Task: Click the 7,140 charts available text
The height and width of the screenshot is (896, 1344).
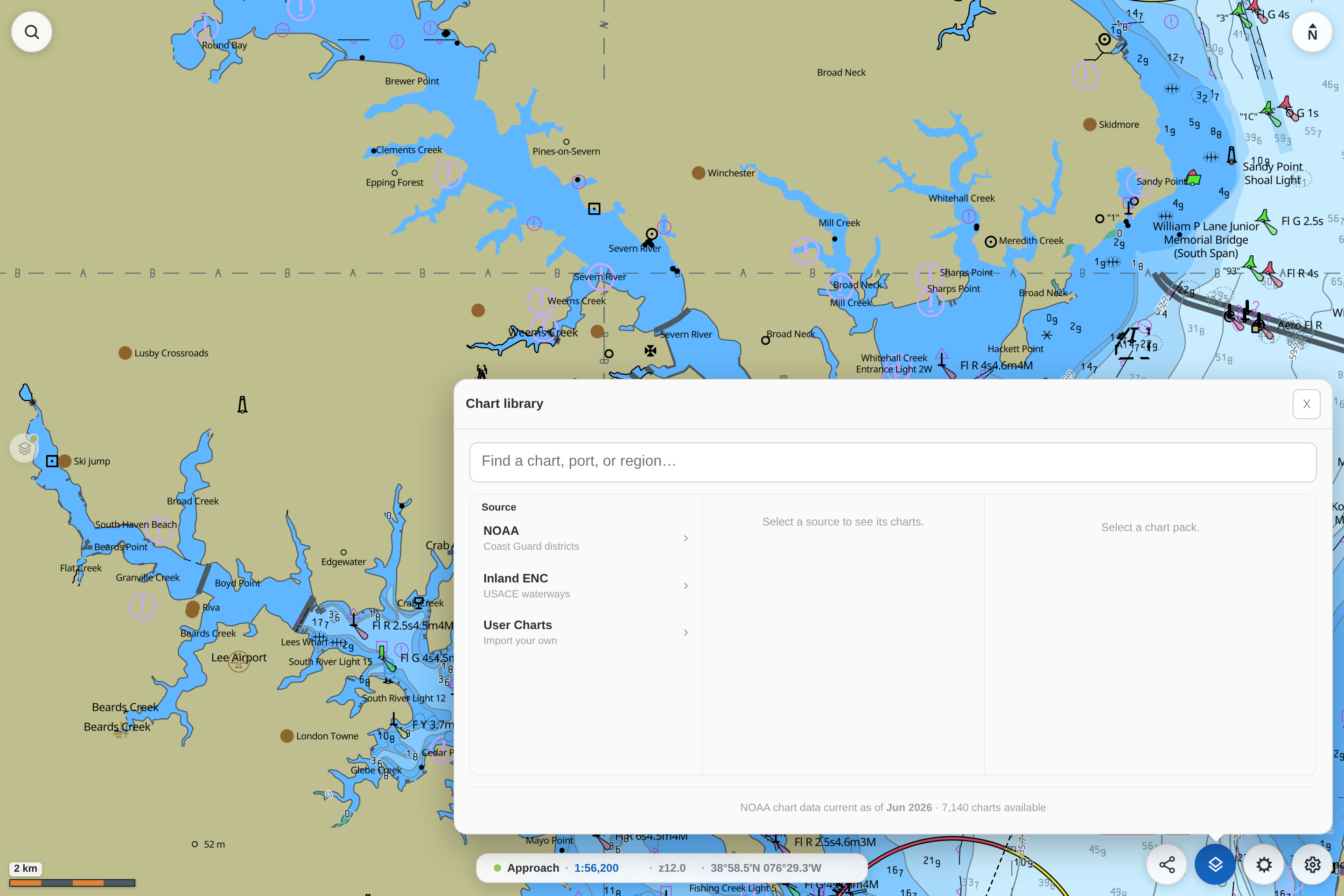Action: pyautogui.click(x=994, y=807)
